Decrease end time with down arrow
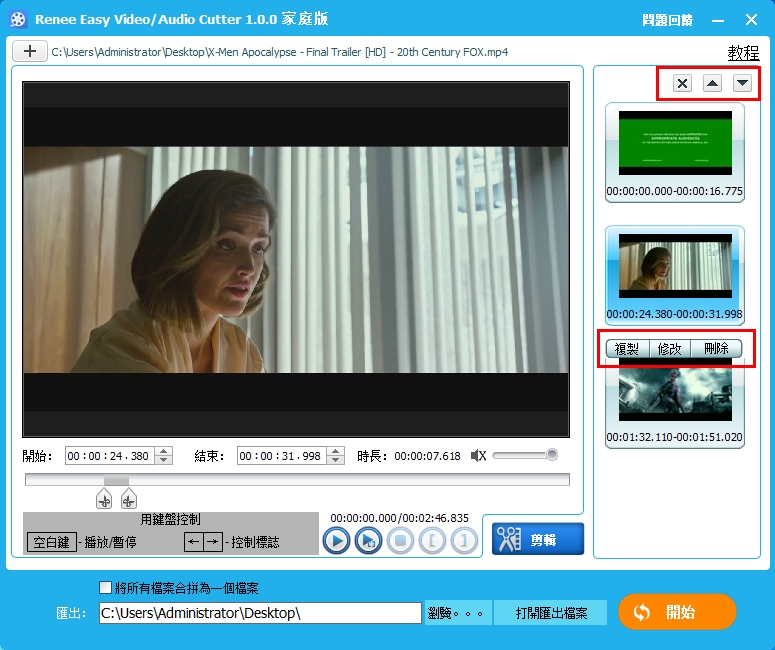 coord(336,460)
